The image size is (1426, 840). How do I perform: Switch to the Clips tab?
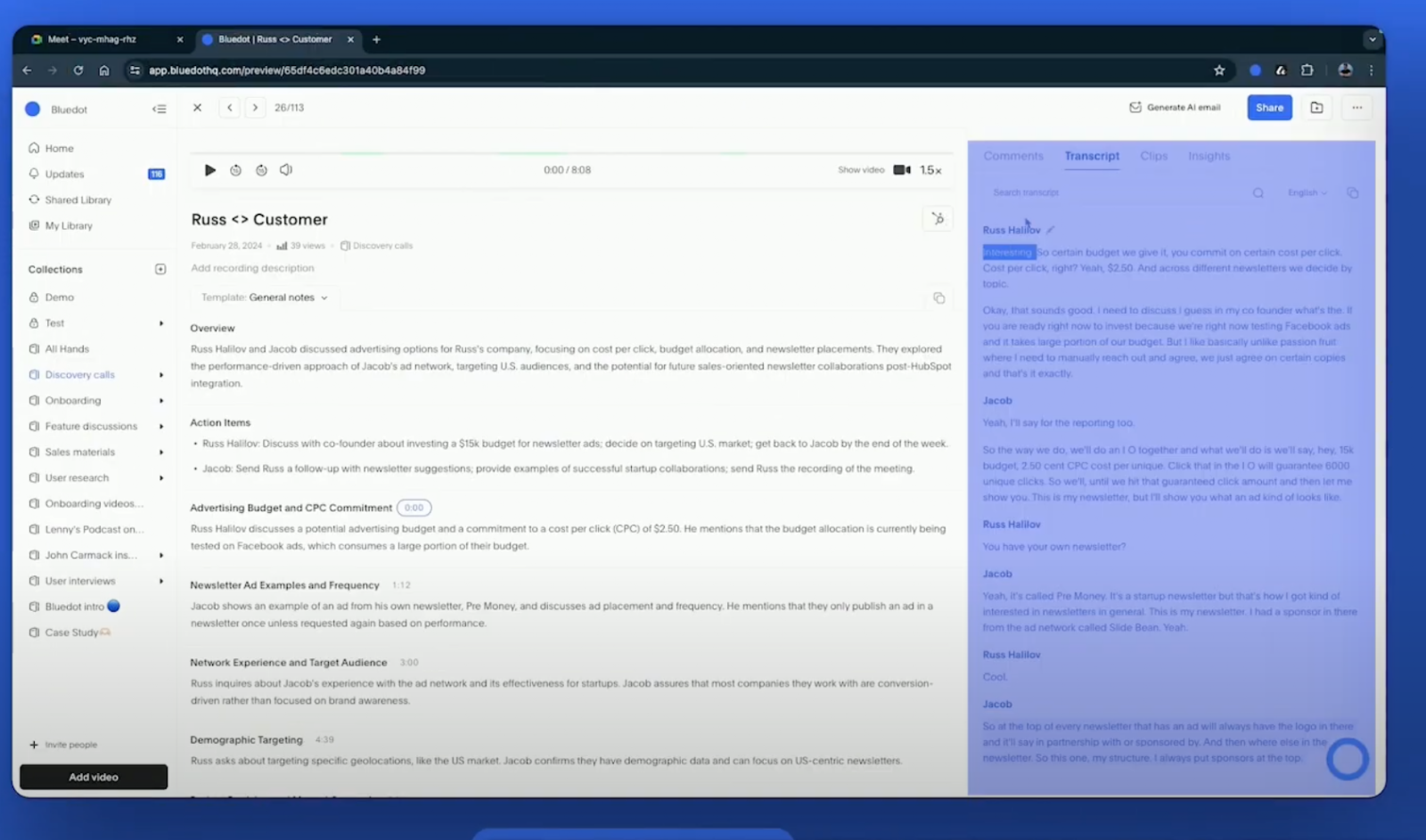(x=1153, y=156)
